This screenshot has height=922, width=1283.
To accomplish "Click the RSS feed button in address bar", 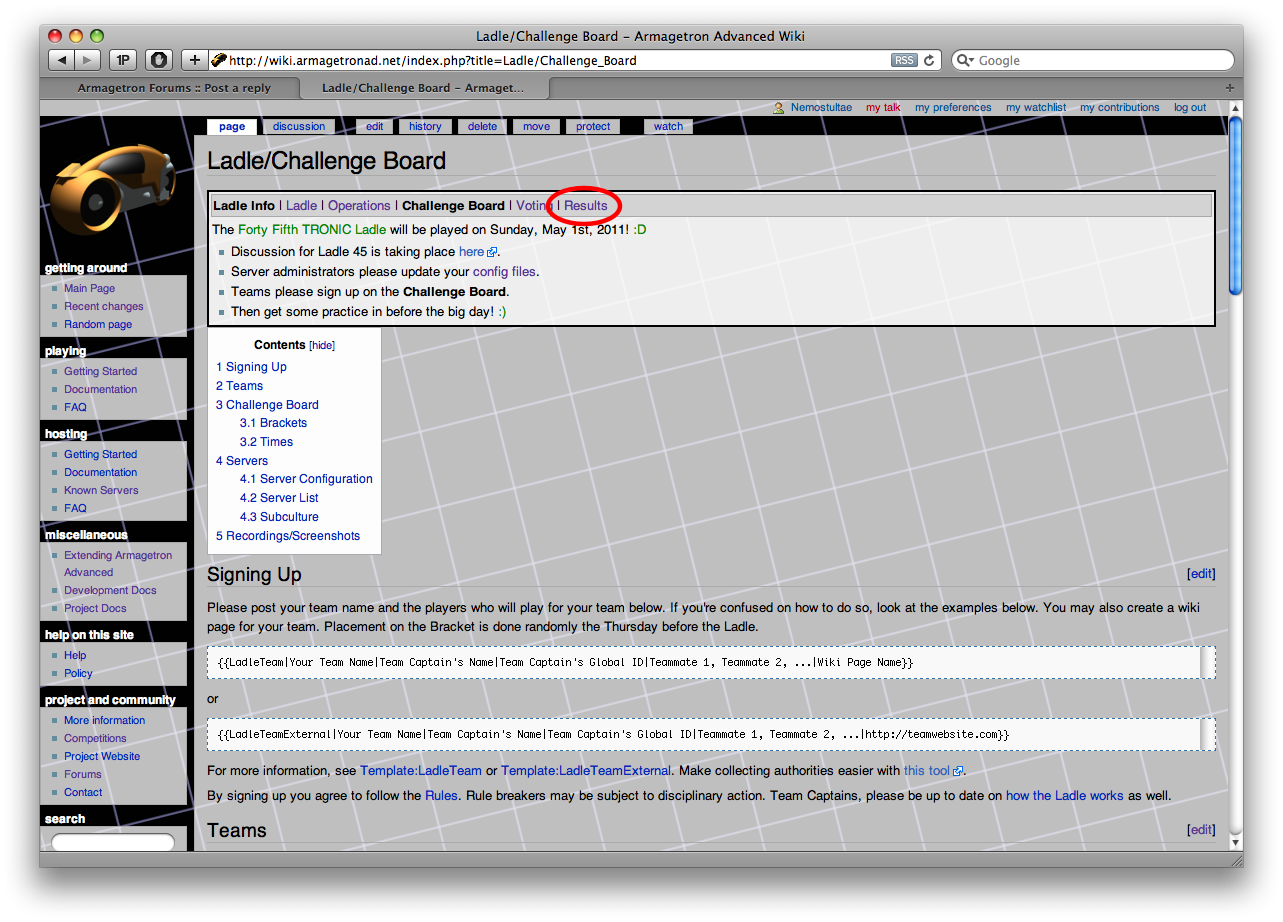I will [x=904, y=60].
